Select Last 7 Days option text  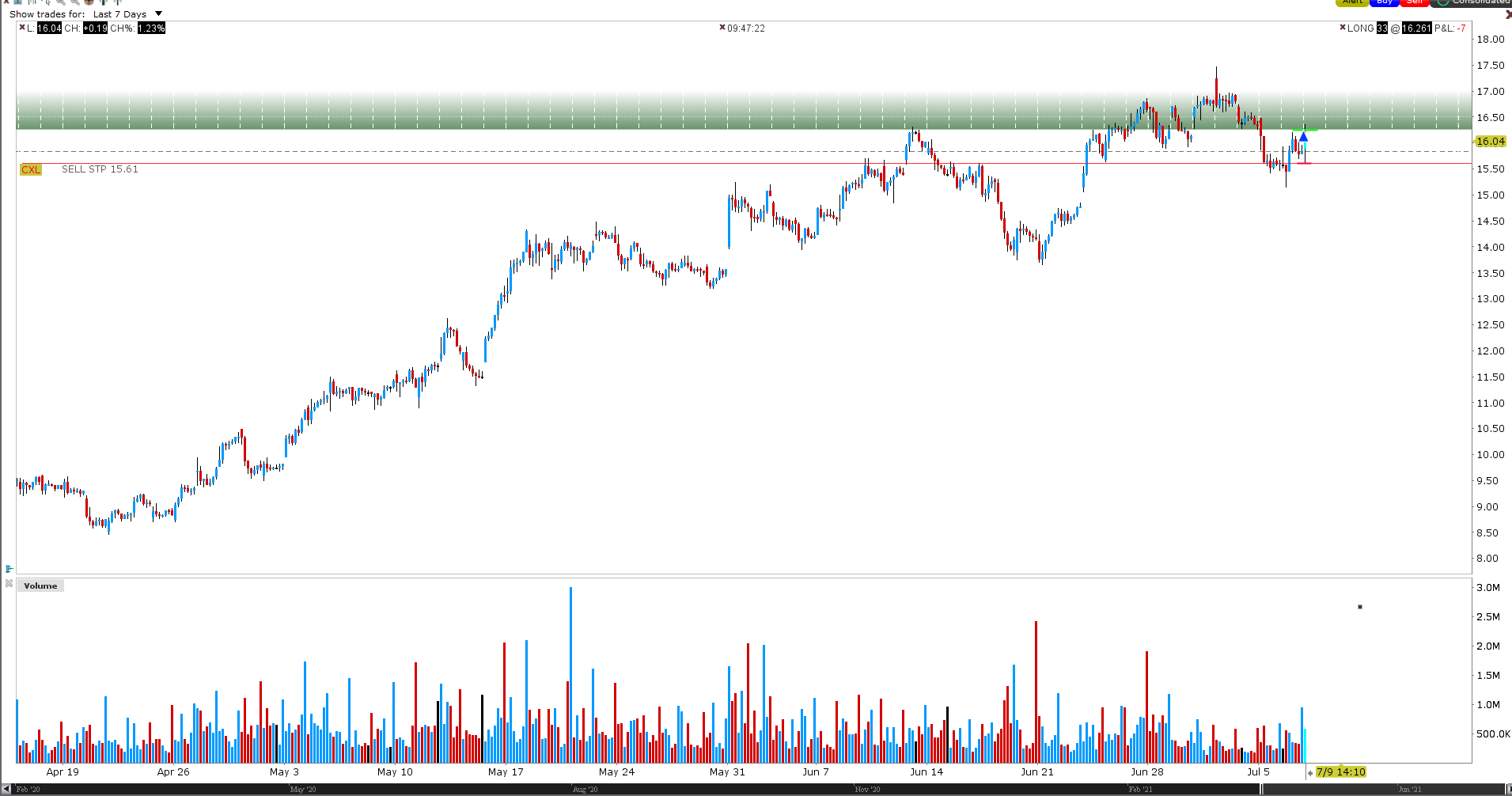(x=119, y=14)
